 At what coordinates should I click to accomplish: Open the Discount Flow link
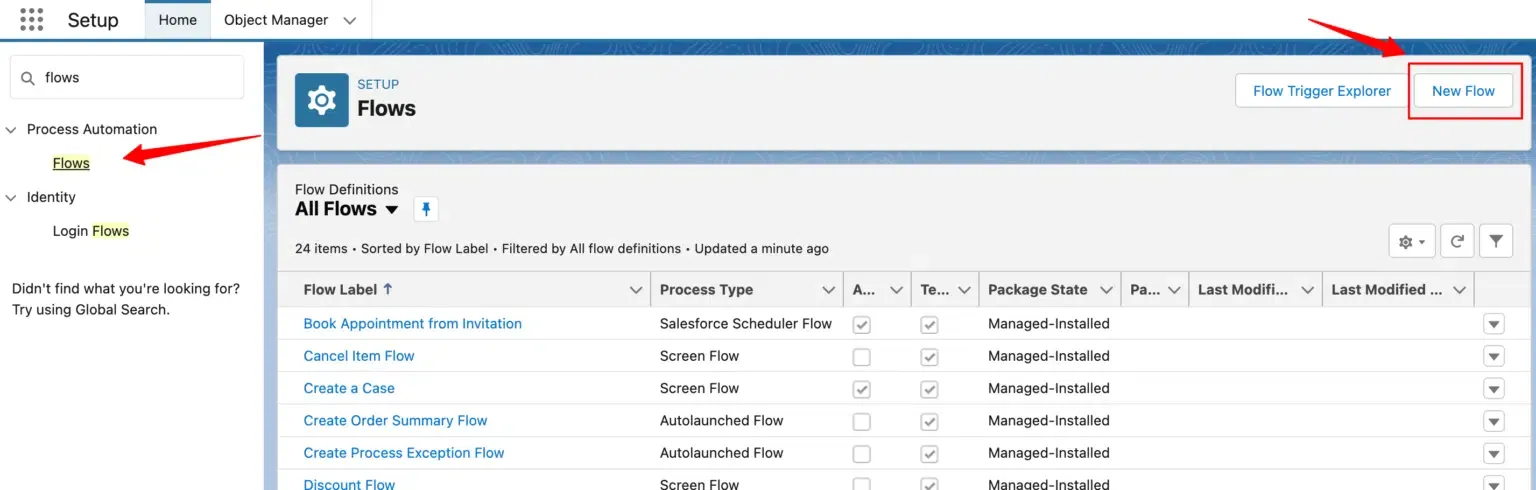click(x=349, y=483)
